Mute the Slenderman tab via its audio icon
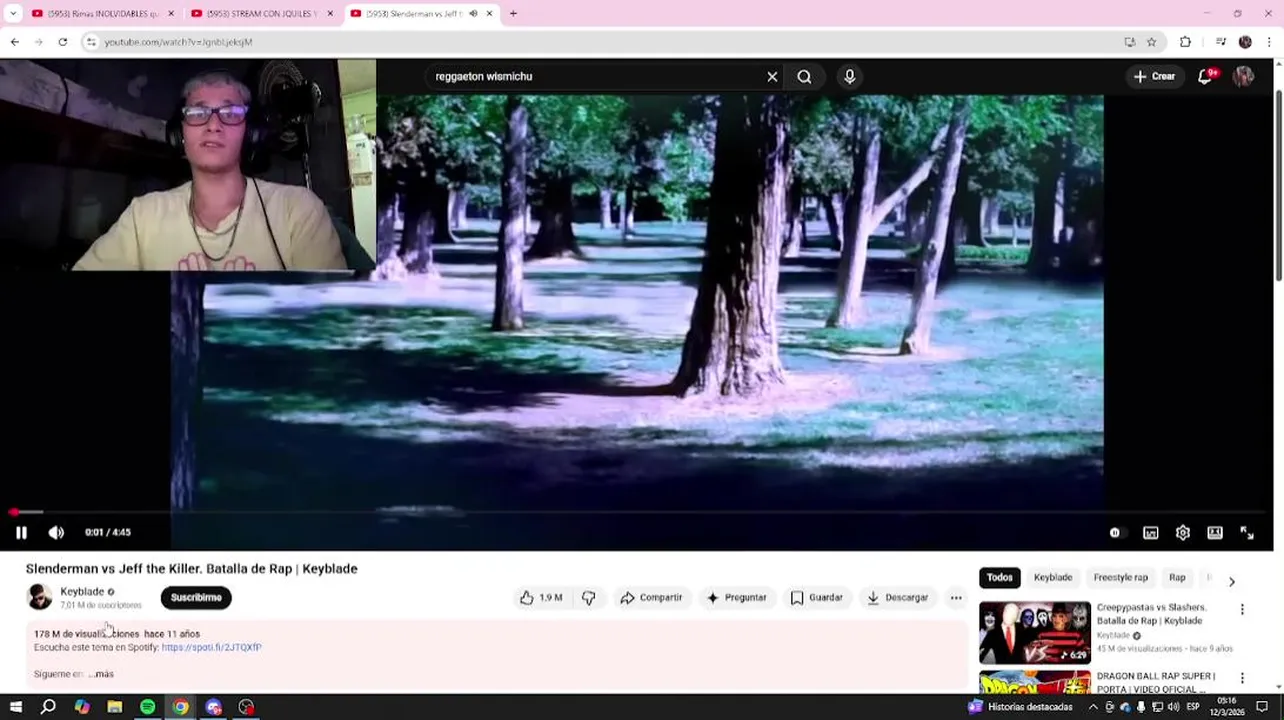 pos(473,14)
